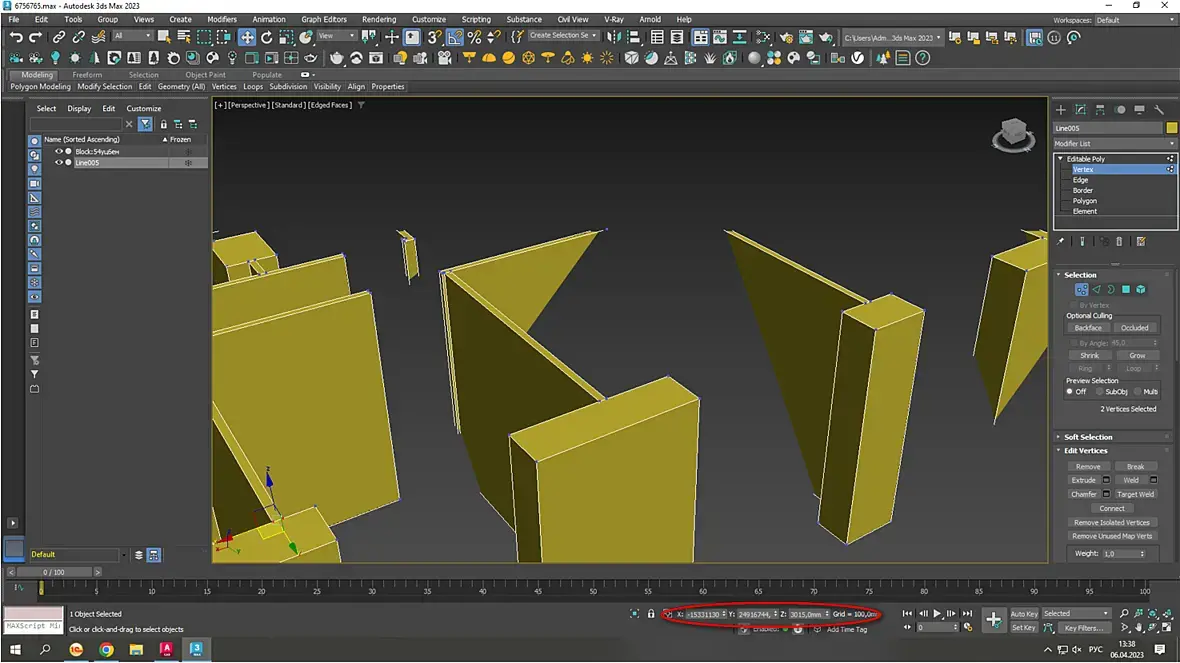Viewport: 1180px width, 663px height.
Task: Open the Utilities wrench panel
Action: tap(1159, 109)
